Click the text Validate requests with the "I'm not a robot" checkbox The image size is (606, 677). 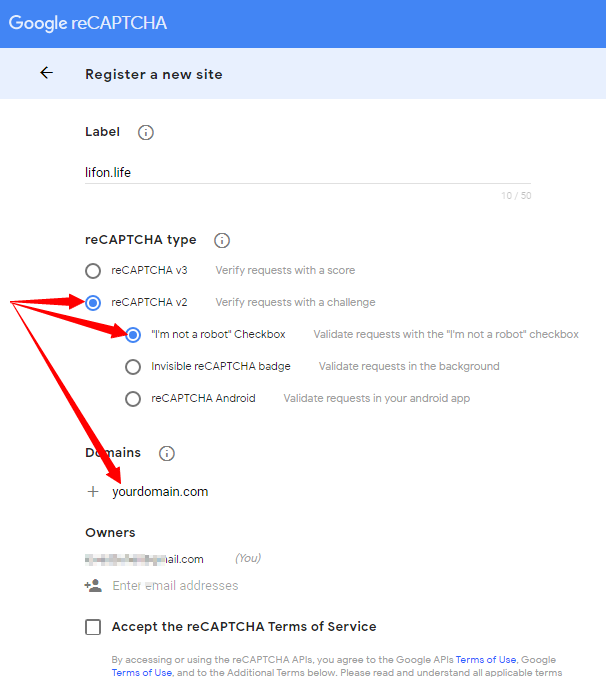446,334
